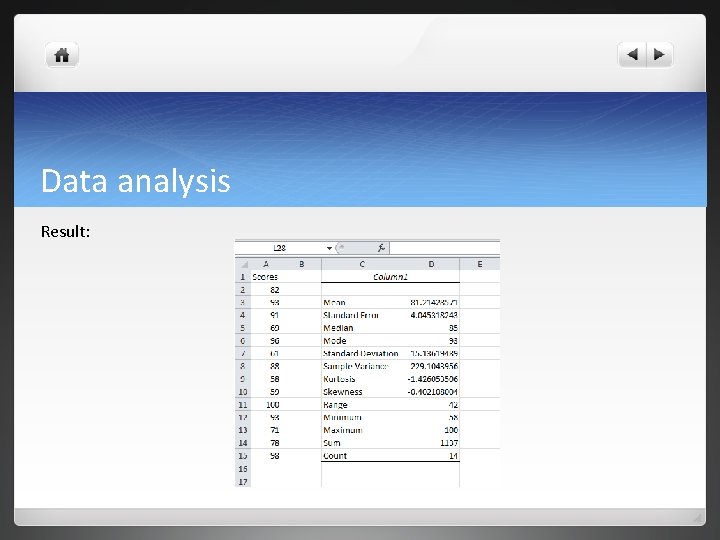Advance to the next slide
Image resolution: width=720 pixels, height=540 pixels.
659,55
